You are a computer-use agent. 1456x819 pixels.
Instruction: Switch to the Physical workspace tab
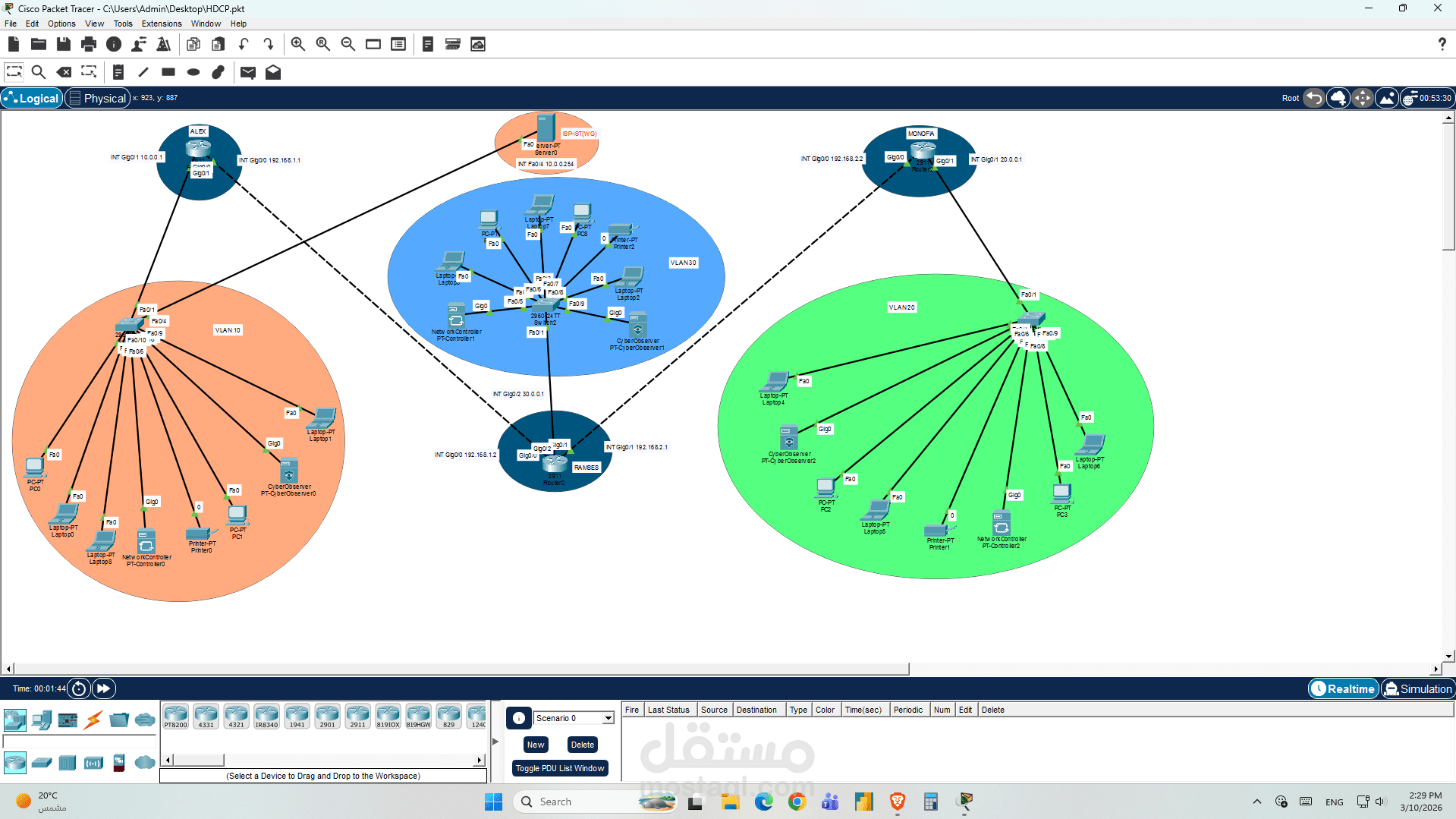97,98
